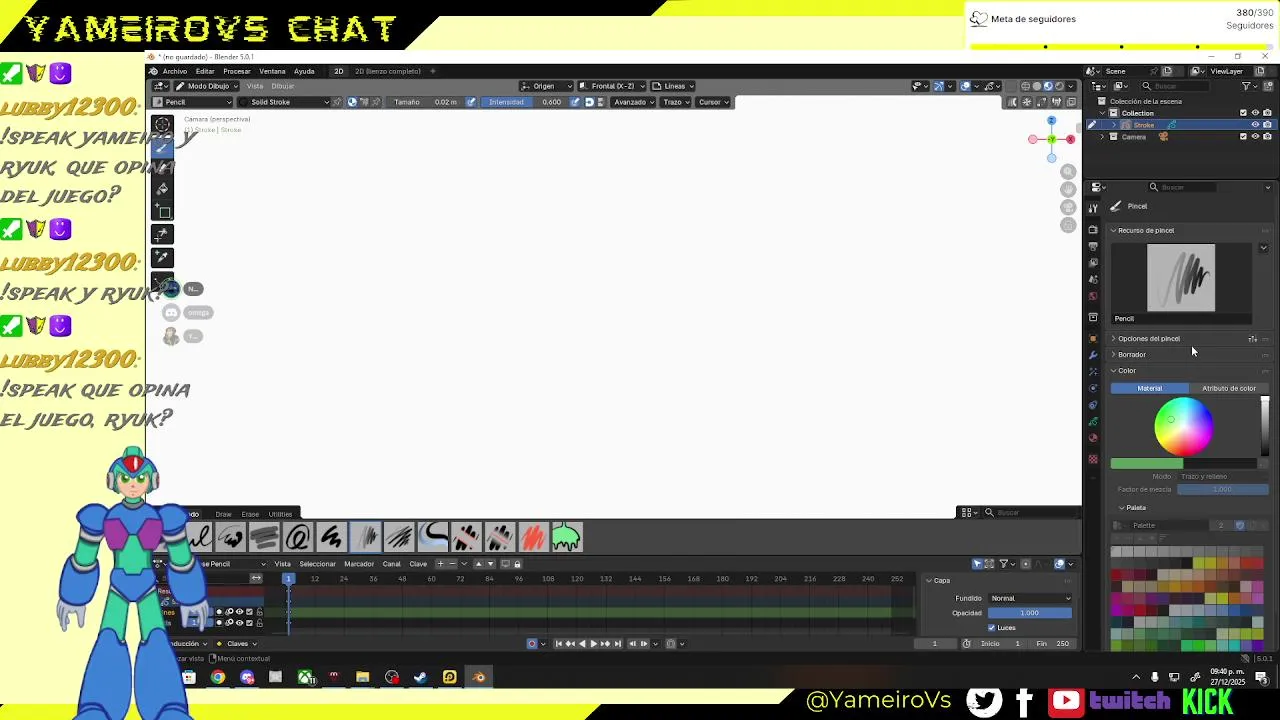1280x720 pixels.
Task: Open the Líneas guides dropdown
Action: click(673, 86)
